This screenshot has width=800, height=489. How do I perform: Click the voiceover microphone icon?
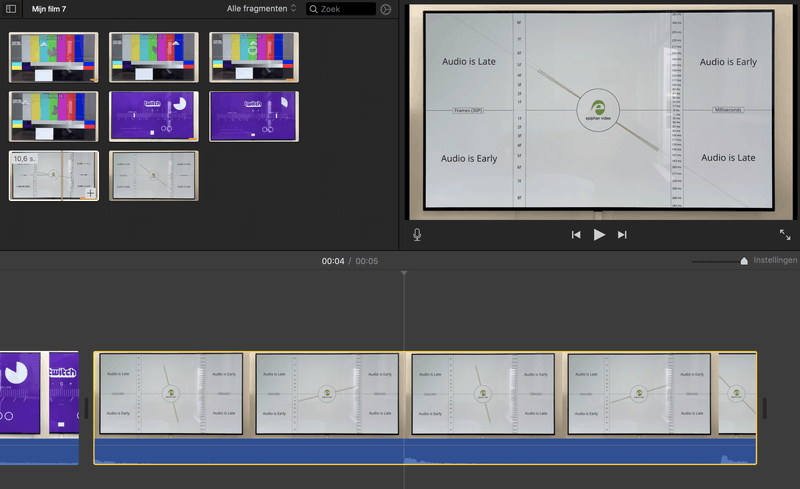pos(417,234)
